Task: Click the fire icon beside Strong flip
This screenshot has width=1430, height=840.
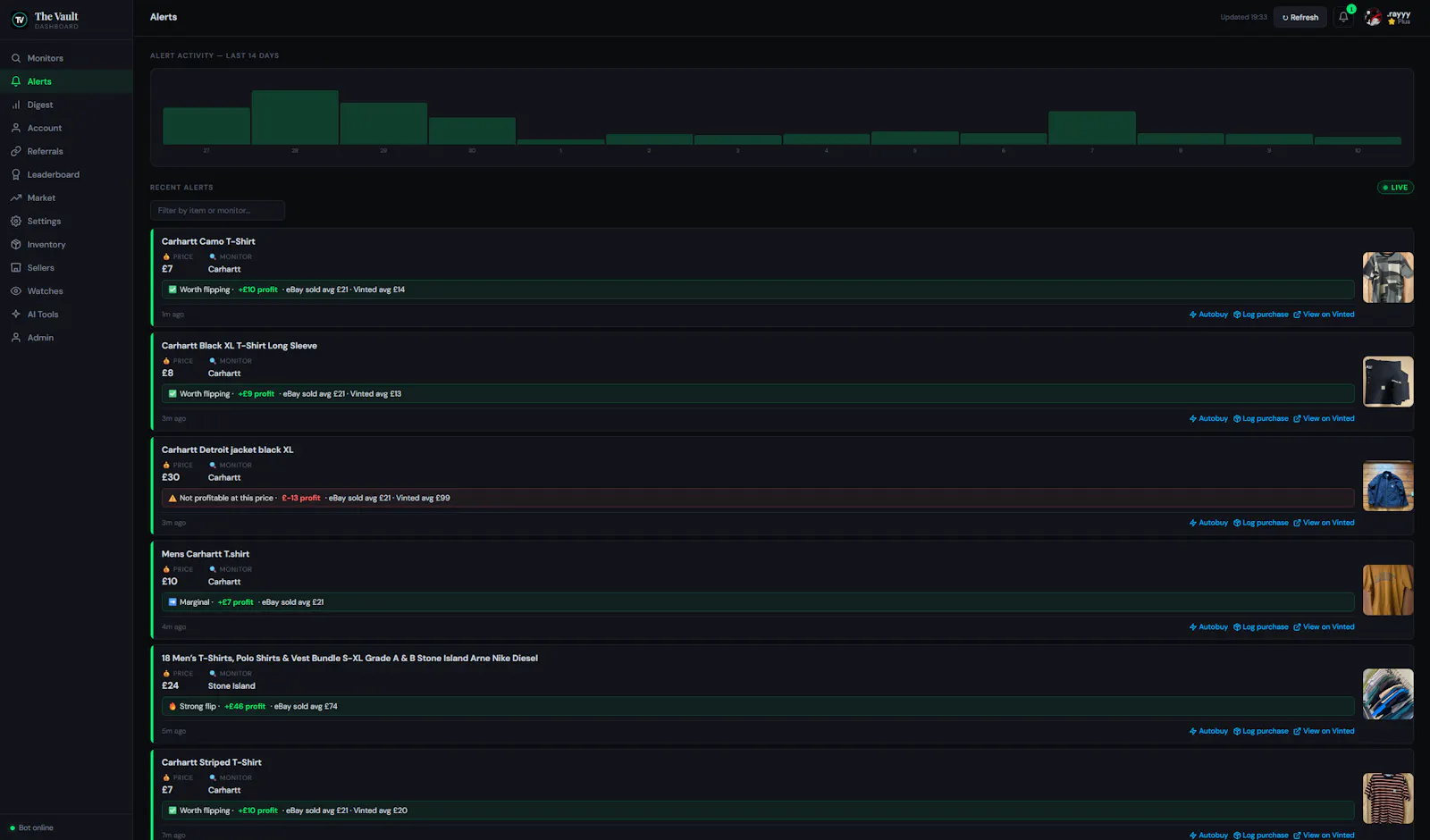Action: coord(172,706)
